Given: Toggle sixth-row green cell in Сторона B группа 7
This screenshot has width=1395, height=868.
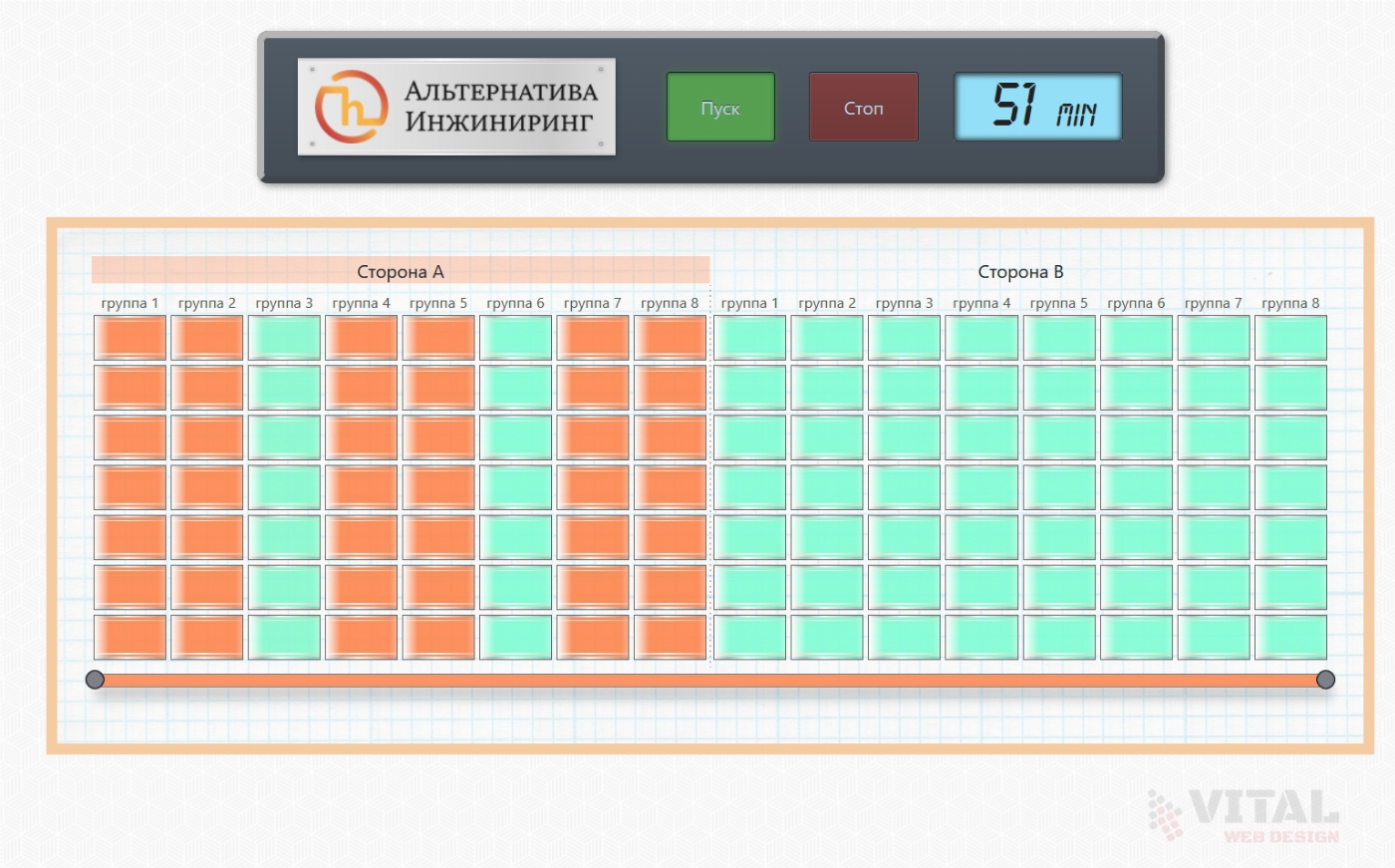Looking at the screenshot, I should coord(1214,587).
